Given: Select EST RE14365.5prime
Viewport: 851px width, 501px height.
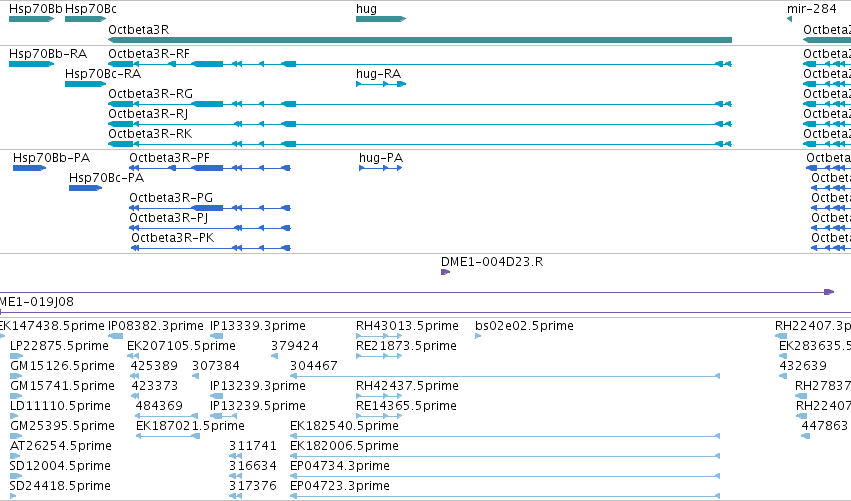Looking at the screenshot, I should coord(406,407).
